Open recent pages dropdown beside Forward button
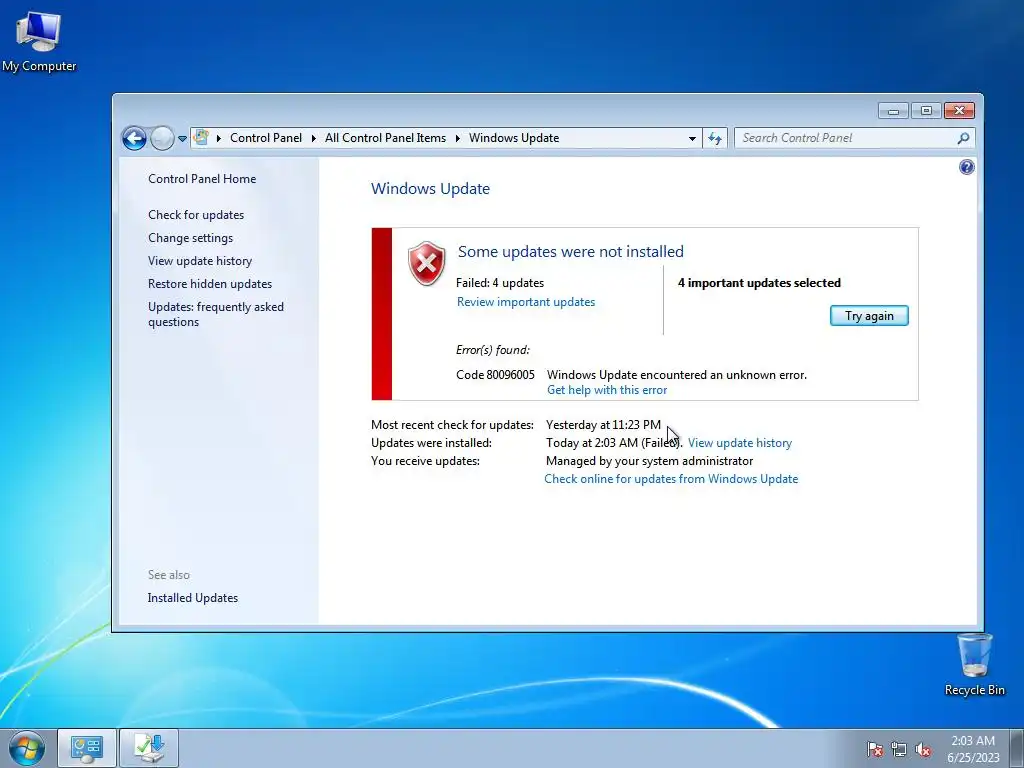This screenshot has height=768, width=1024. click(182, 138)
